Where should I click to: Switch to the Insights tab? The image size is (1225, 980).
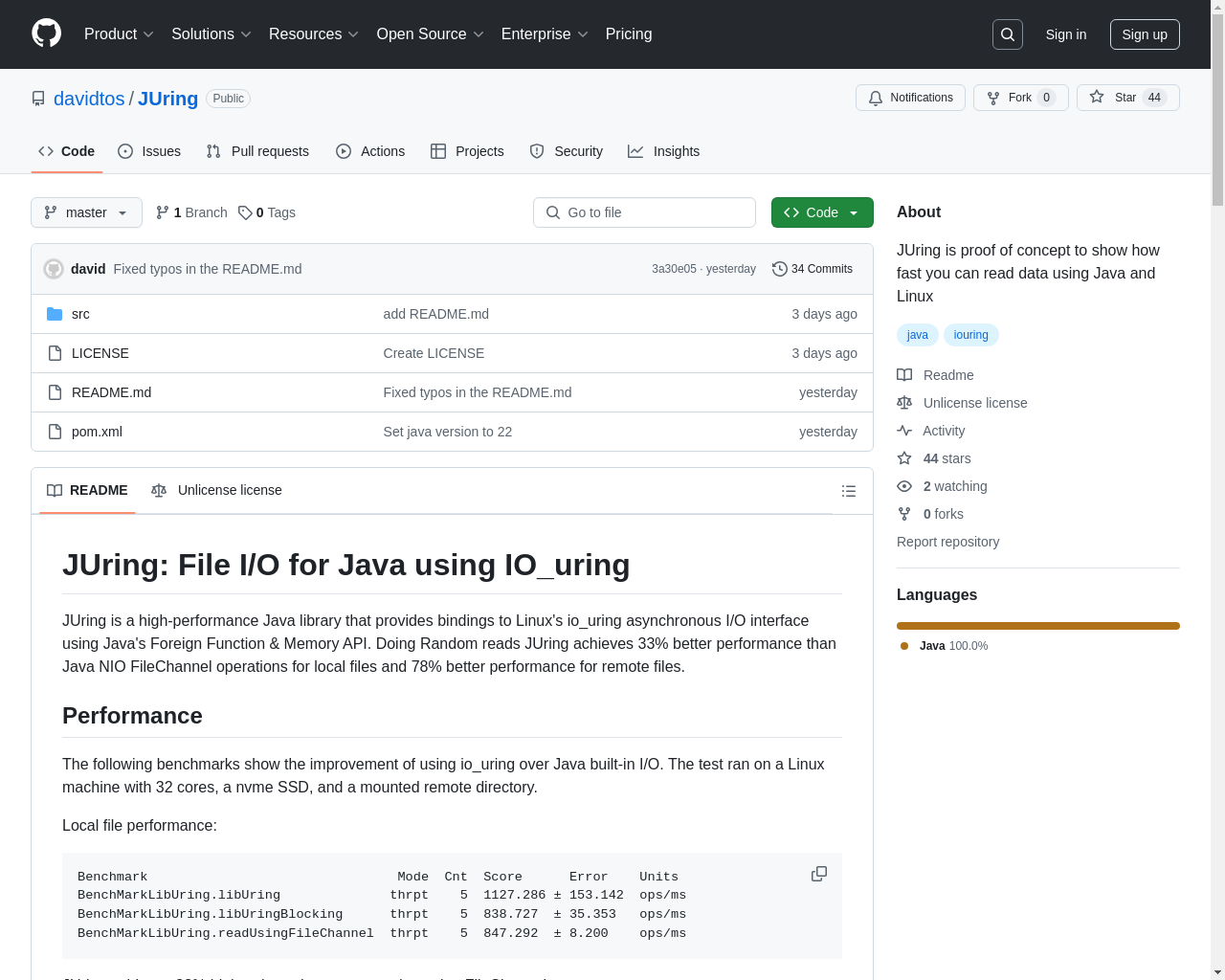(664, 151)
